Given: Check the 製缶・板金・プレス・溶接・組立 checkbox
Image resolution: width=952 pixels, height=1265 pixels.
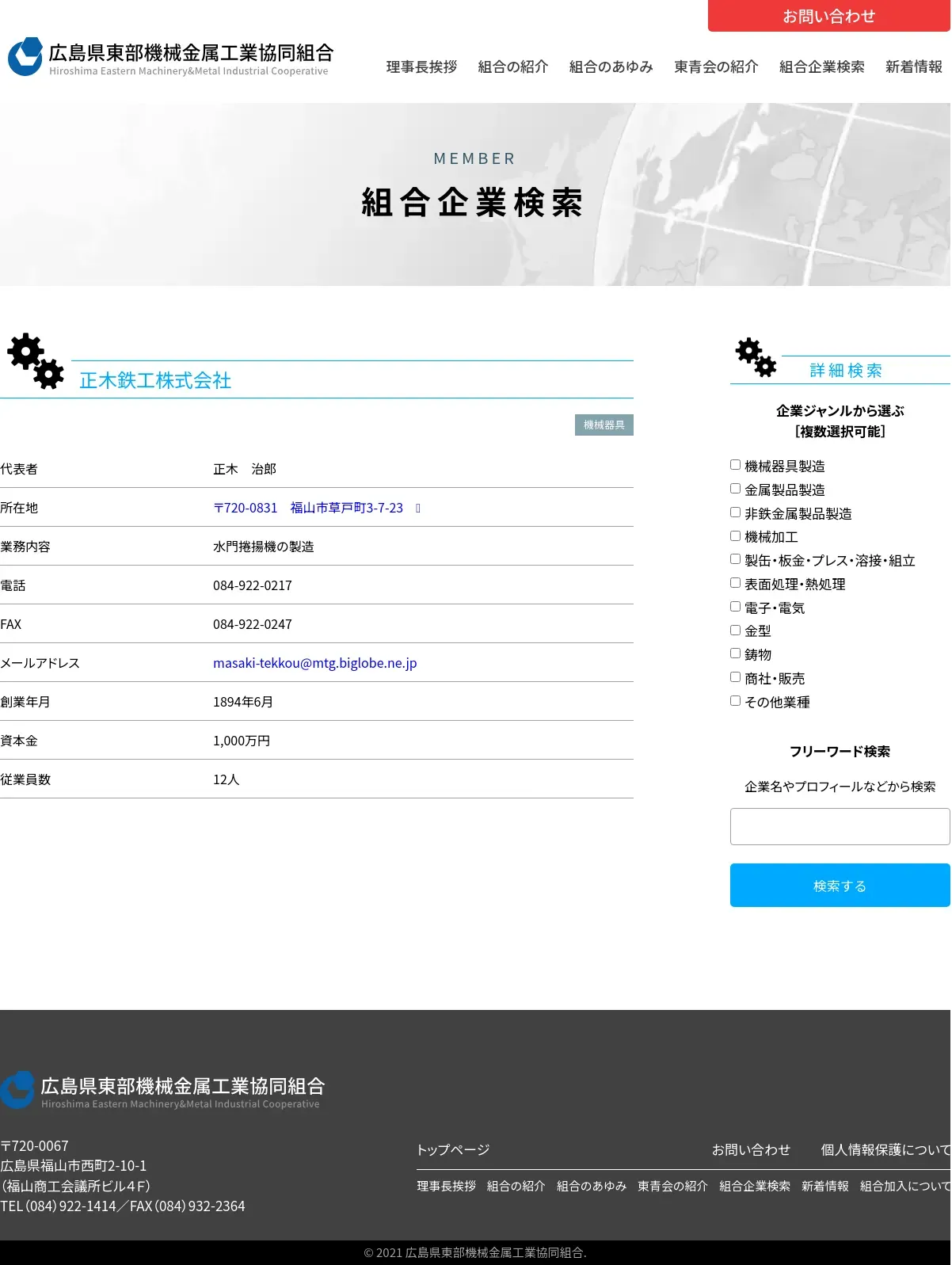Looking at the screenshot, I should pos(735,559).
